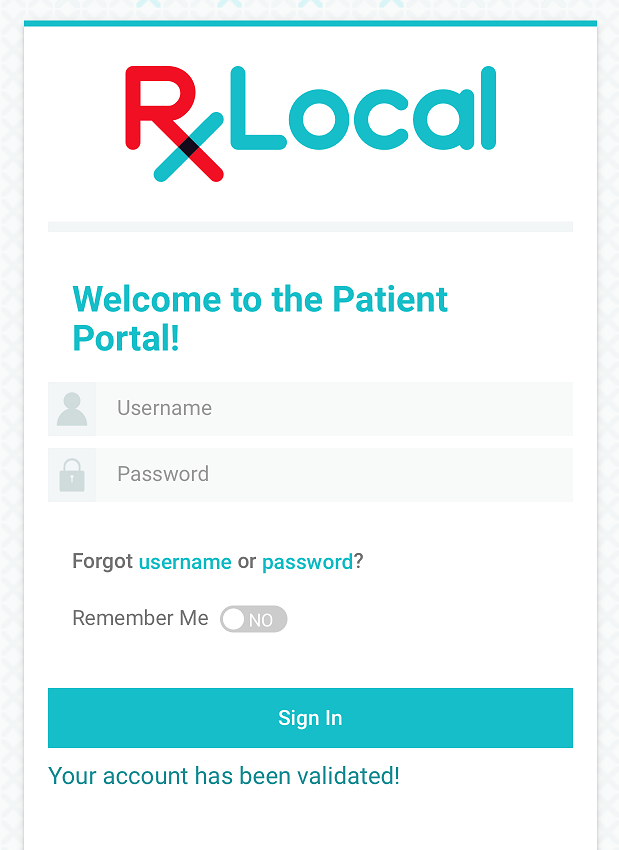Focus the Password input field
Image resolution: width=619 pixels, height=850 pixels.
click(334, 475)
